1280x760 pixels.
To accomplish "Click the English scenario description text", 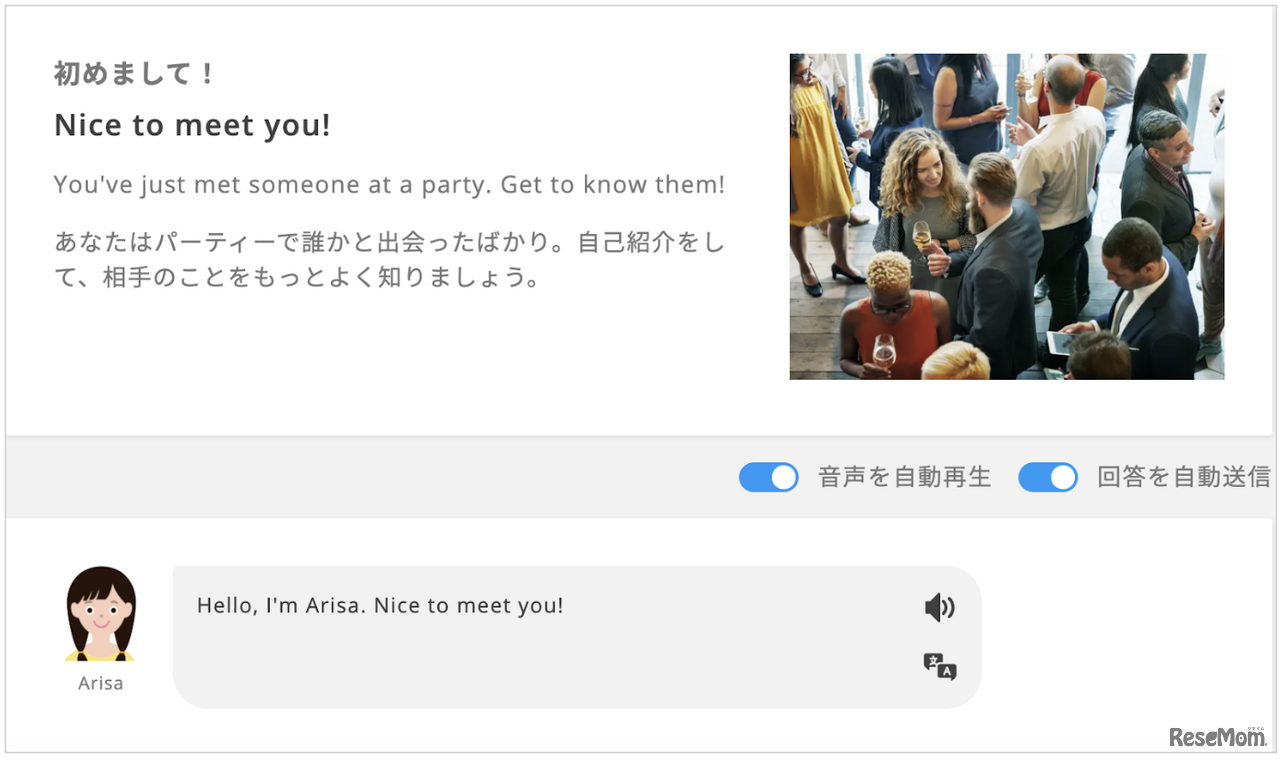I will (389, 184).
